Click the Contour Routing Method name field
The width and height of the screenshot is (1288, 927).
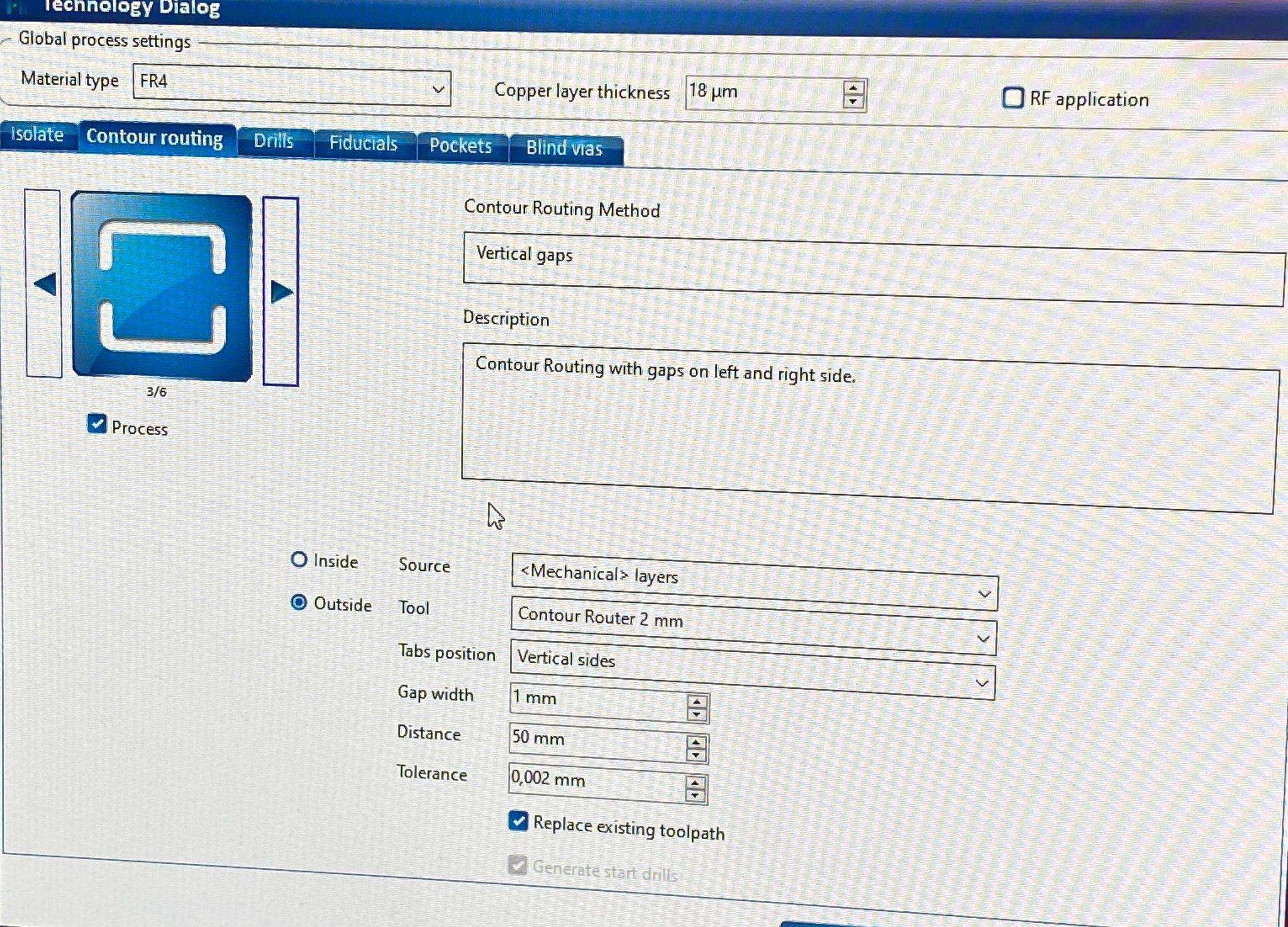(874, 269)
